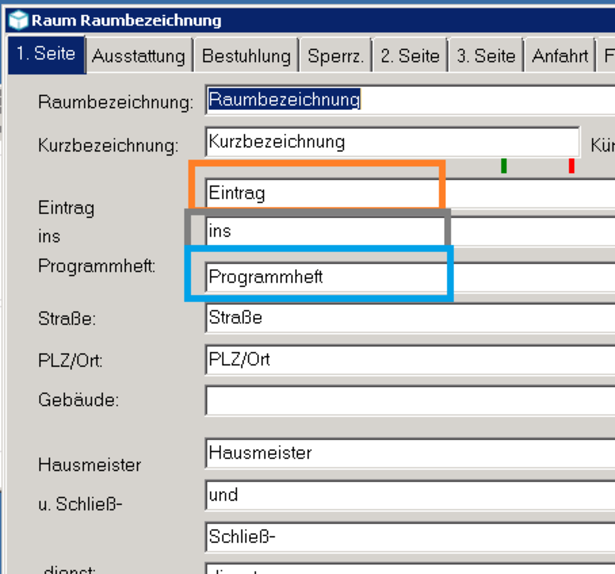The width and height of the screenshot is (615, 574).
Task: Click the cube icon in title bar
Action: coord(18,20)
